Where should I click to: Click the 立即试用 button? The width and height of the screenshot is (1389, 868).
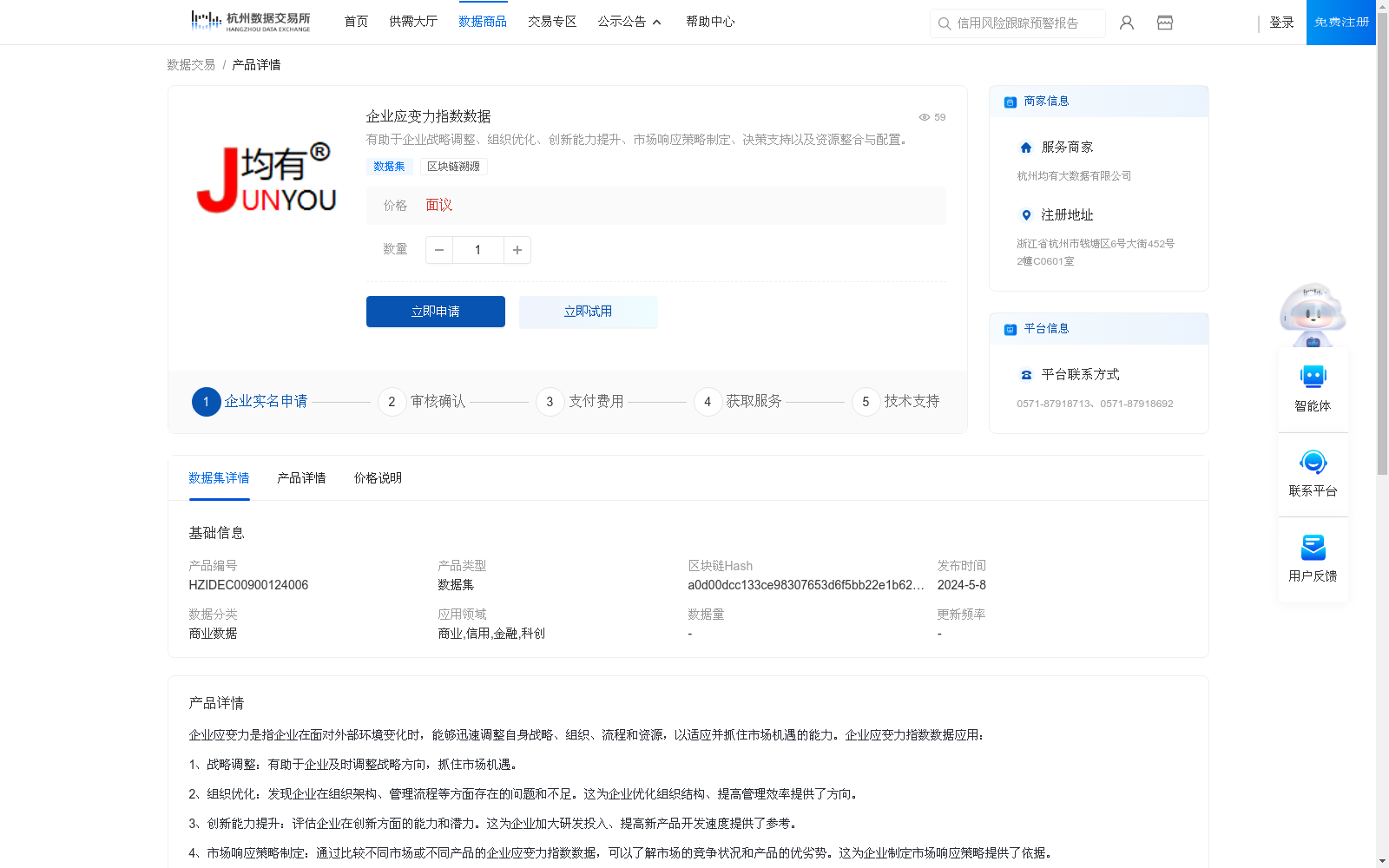click(589, 312)
